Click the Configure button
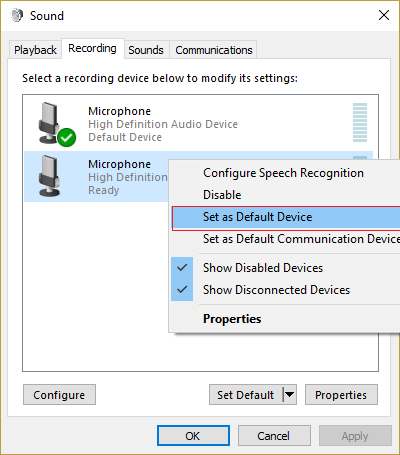The image size is (400, 455). (59, 395)
